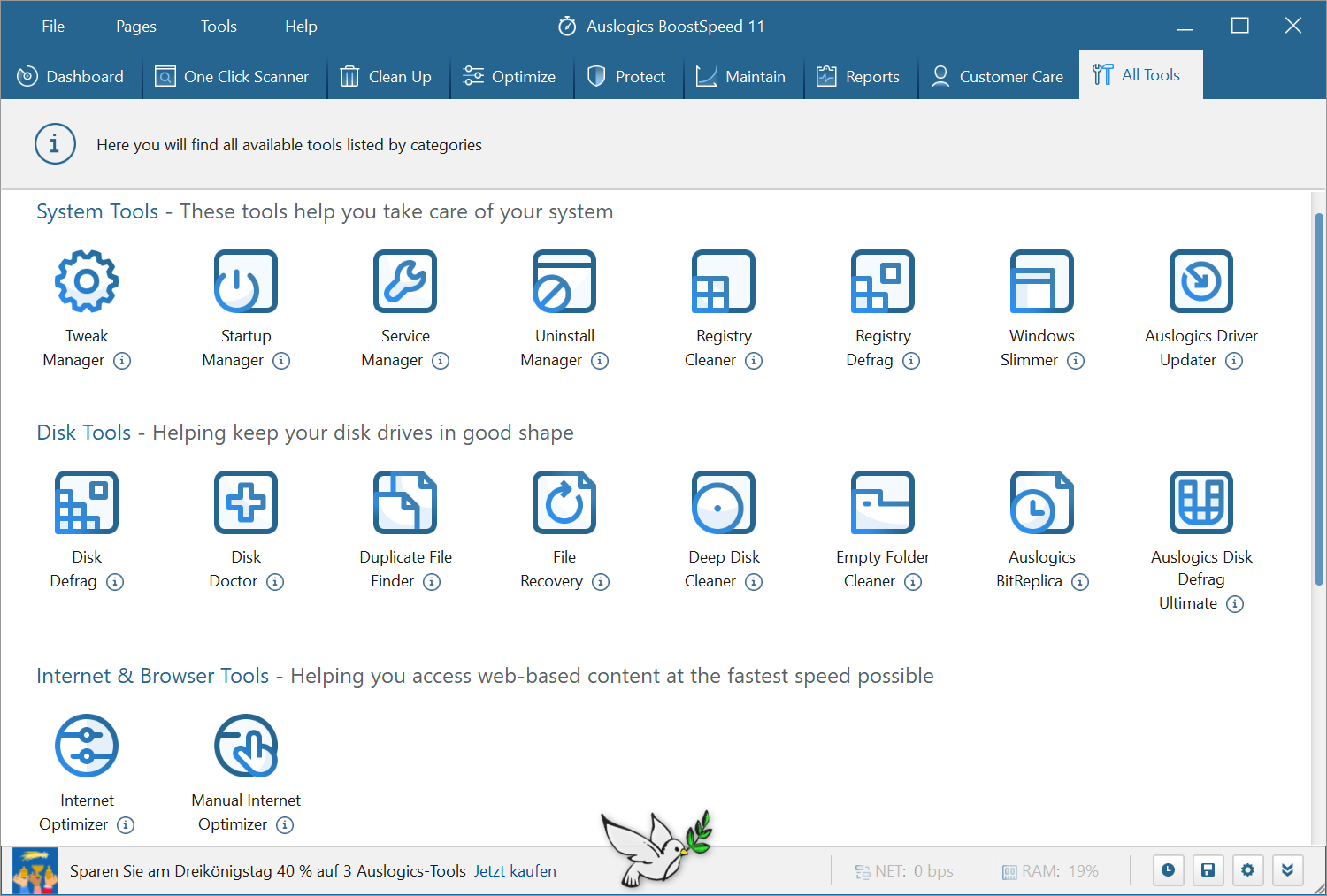Select the All Tools tab
Viewport: 1327px width, 896px height.
(x=1141, y=75)
